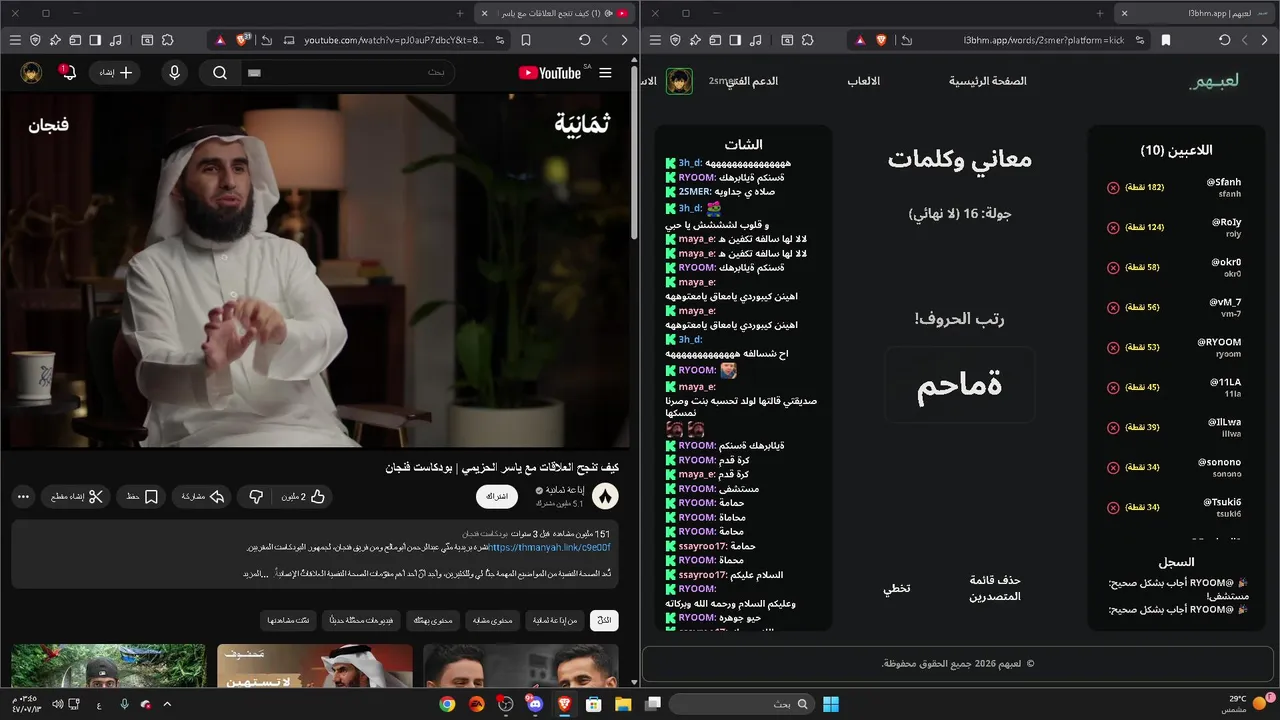Open new tab in the YouTube window
Image resolution: width=1280 pixels, height=720 pixels.
(460, 14)
